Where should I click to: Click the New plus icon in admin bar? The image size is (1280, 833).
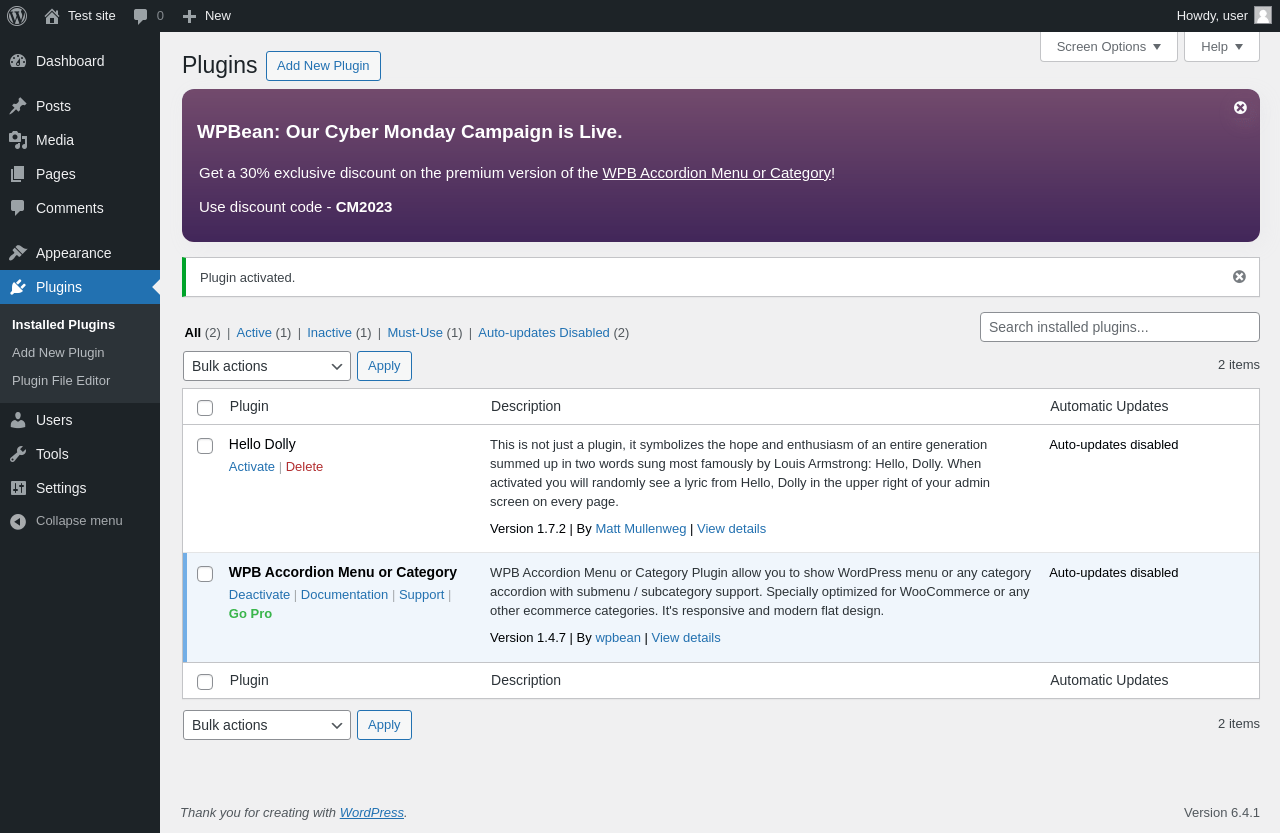[x=189, y=16]
